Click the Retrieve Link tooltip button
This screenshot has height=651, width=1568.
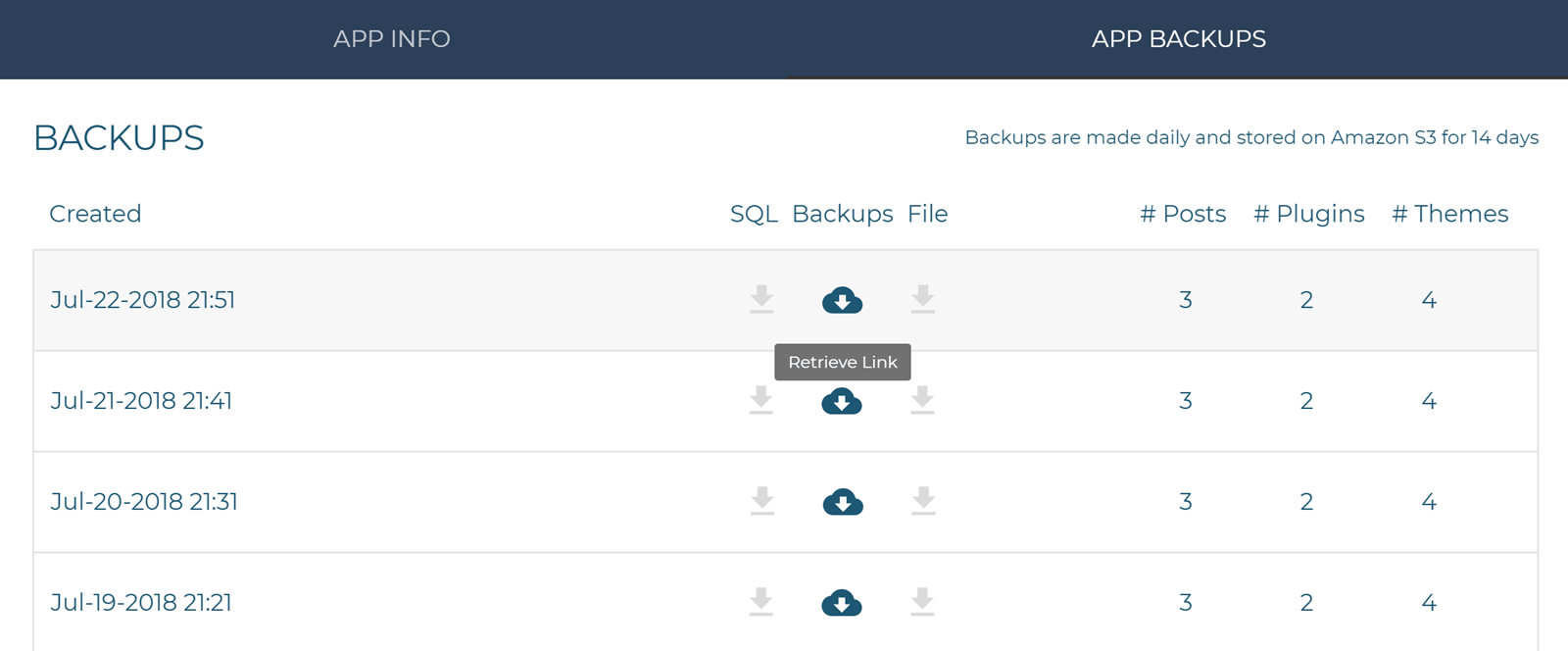pos(843,362)
